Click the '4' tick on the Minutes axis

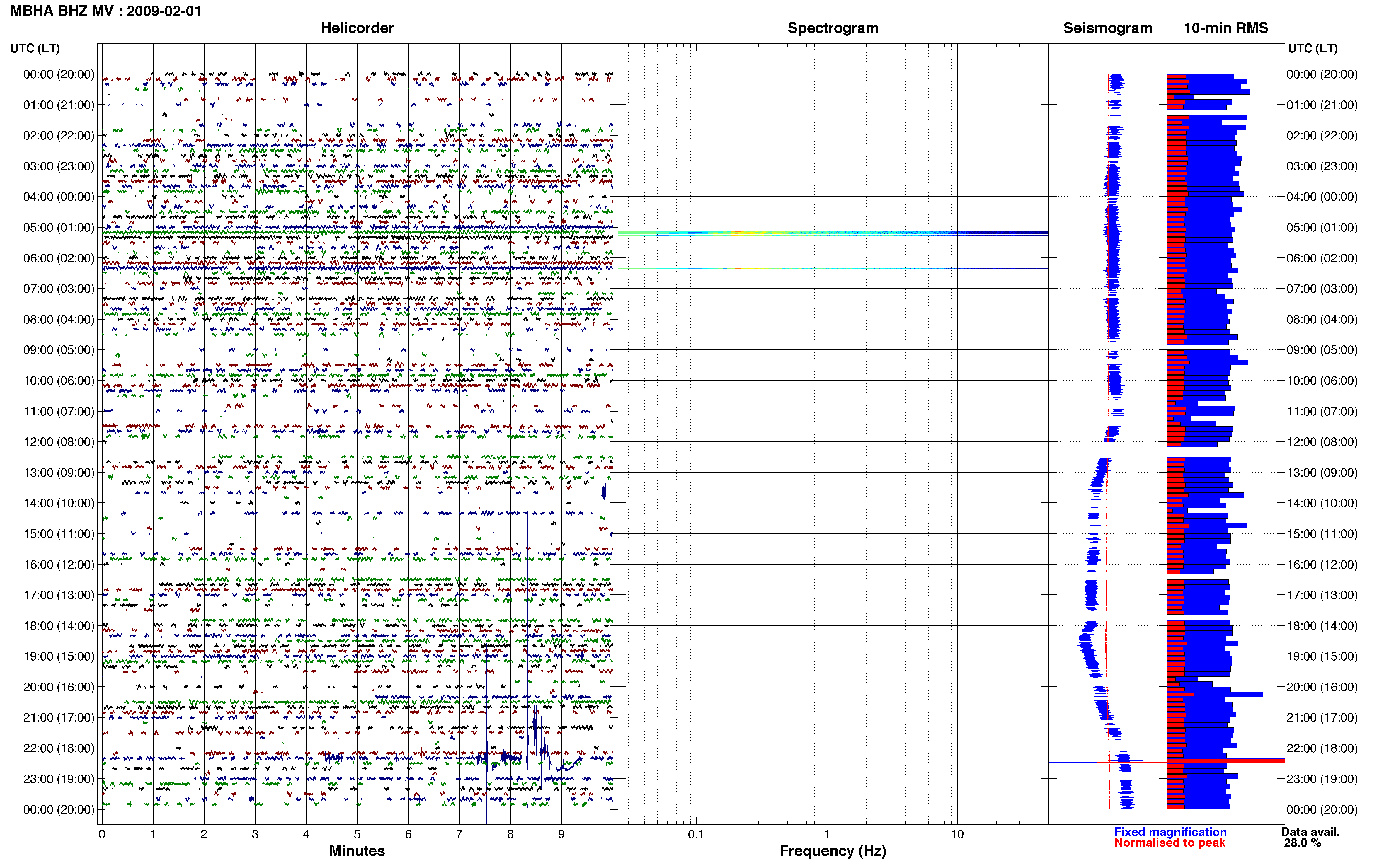pyautogui.click(x=306, y=835)
